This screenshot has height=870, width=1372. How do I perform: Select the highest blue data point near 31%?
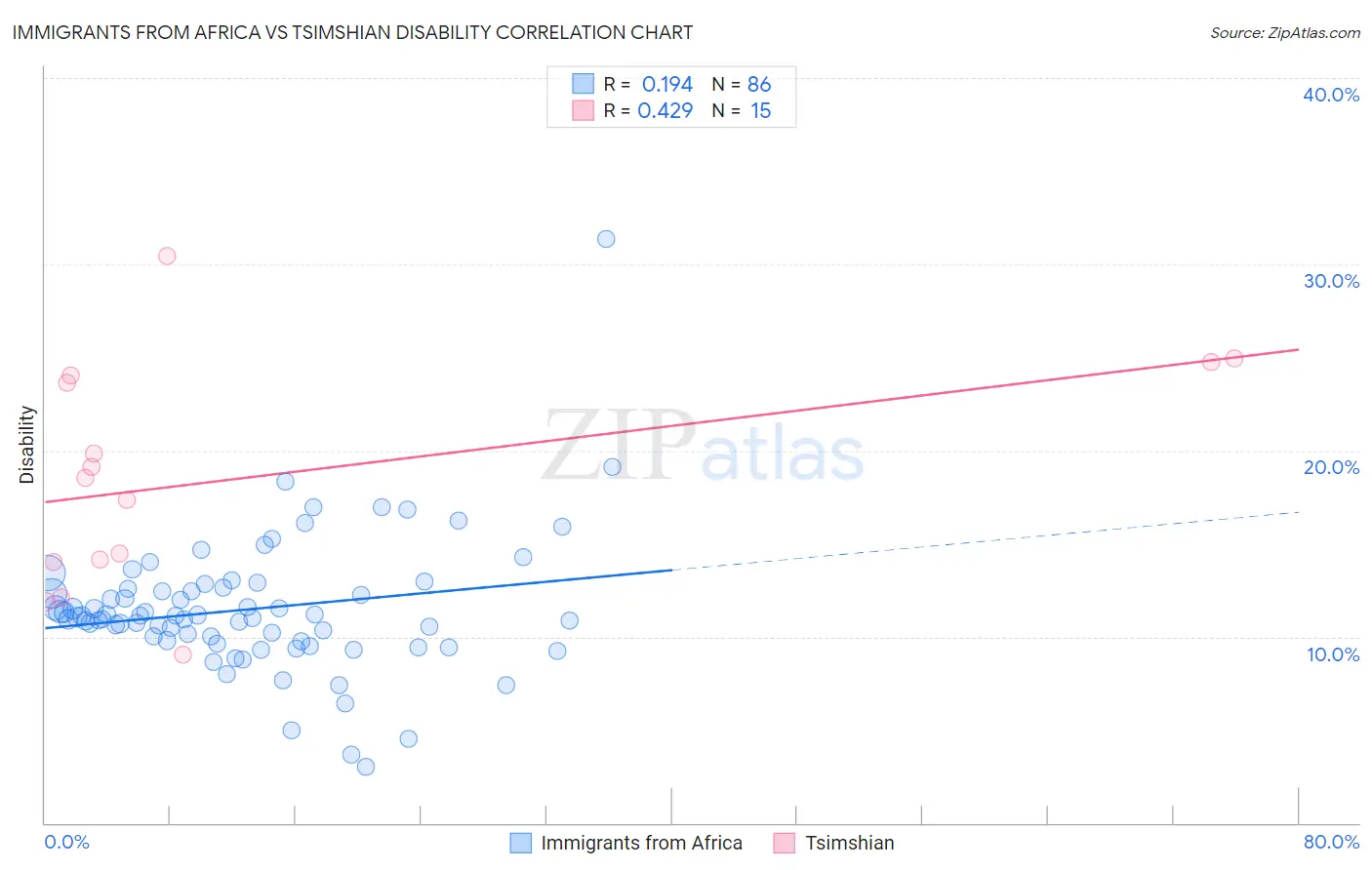[606, 239]
